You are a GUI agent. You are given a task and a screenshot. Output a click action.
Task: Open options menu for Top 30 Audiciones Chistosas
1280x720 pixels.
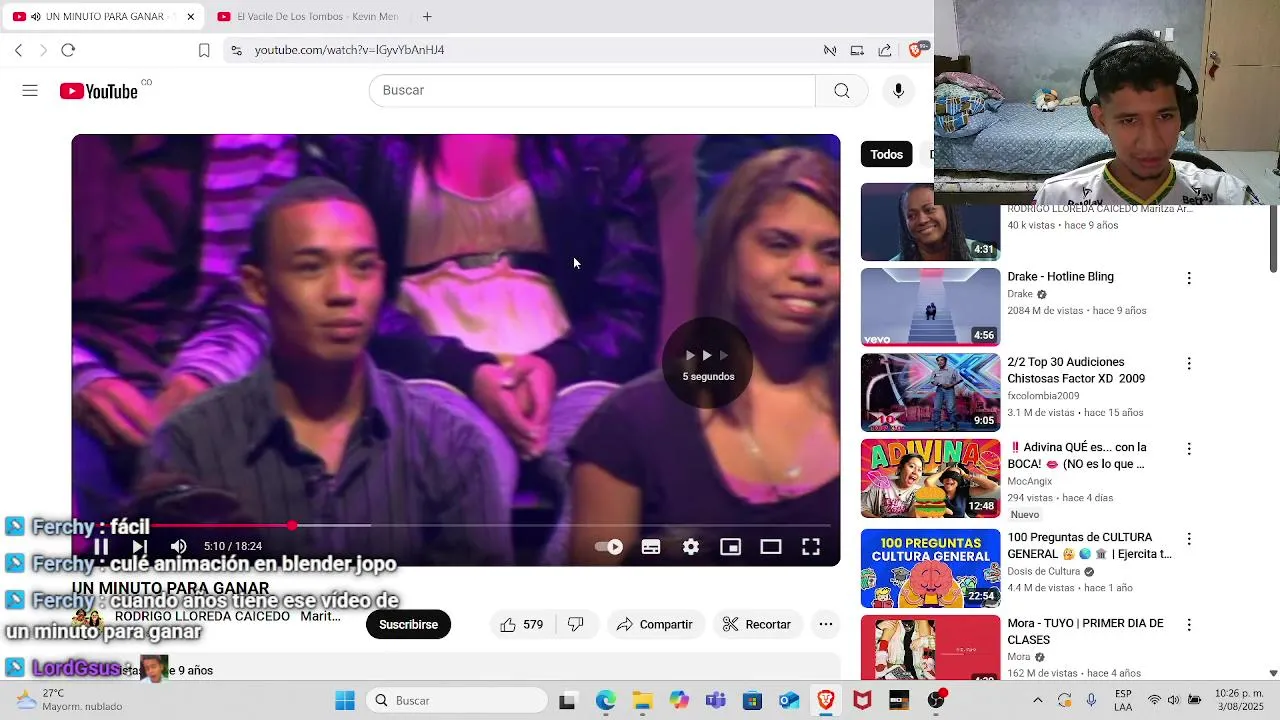click(1189, 364)
